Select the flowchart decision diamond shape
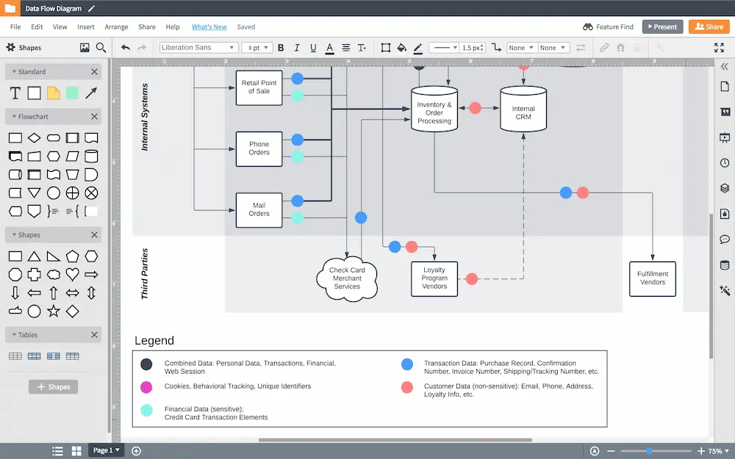The width and height of the screenshot is (735, 459). pos(34,138)
